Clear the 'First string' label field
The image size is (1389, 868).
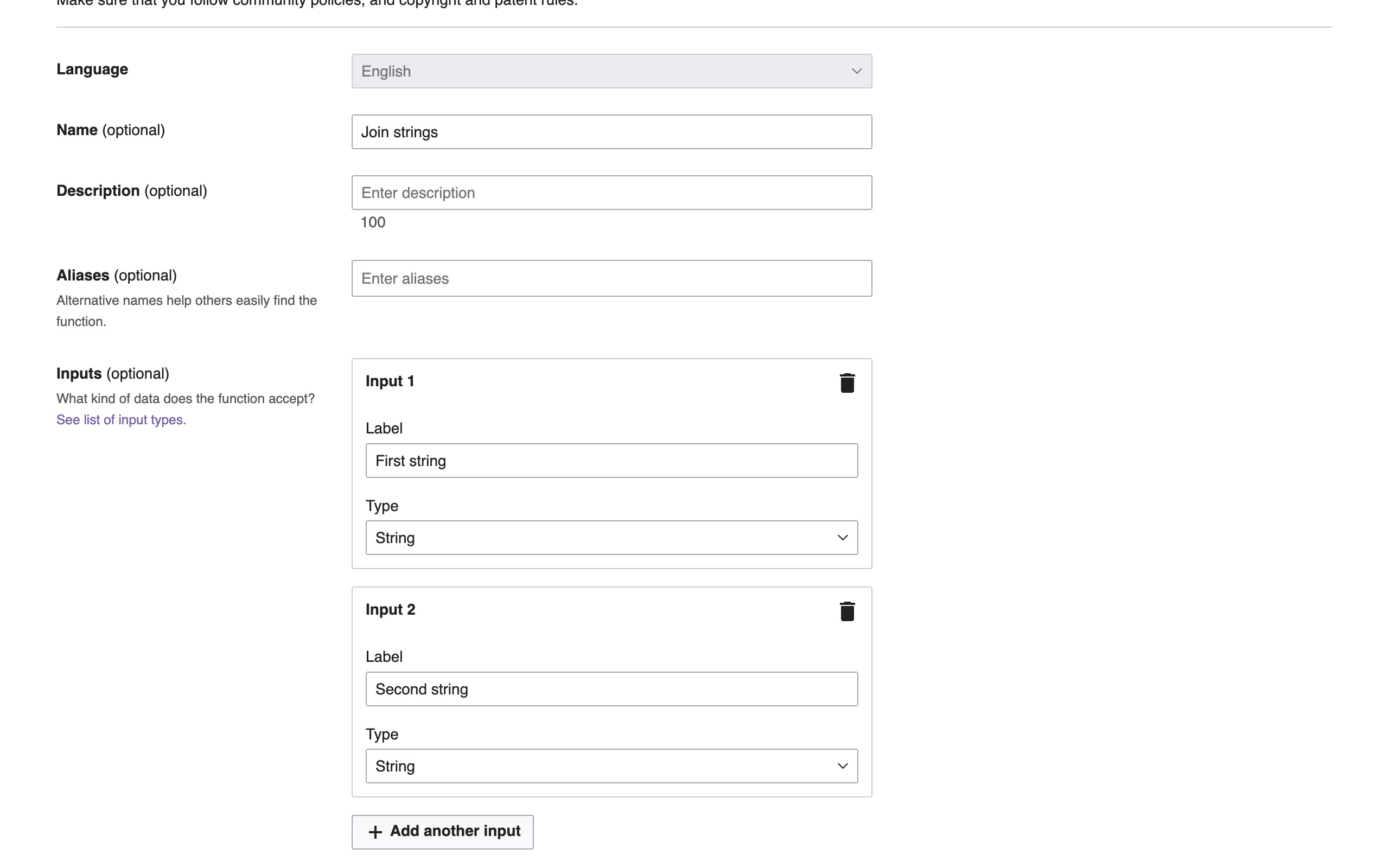click(610, 460)
